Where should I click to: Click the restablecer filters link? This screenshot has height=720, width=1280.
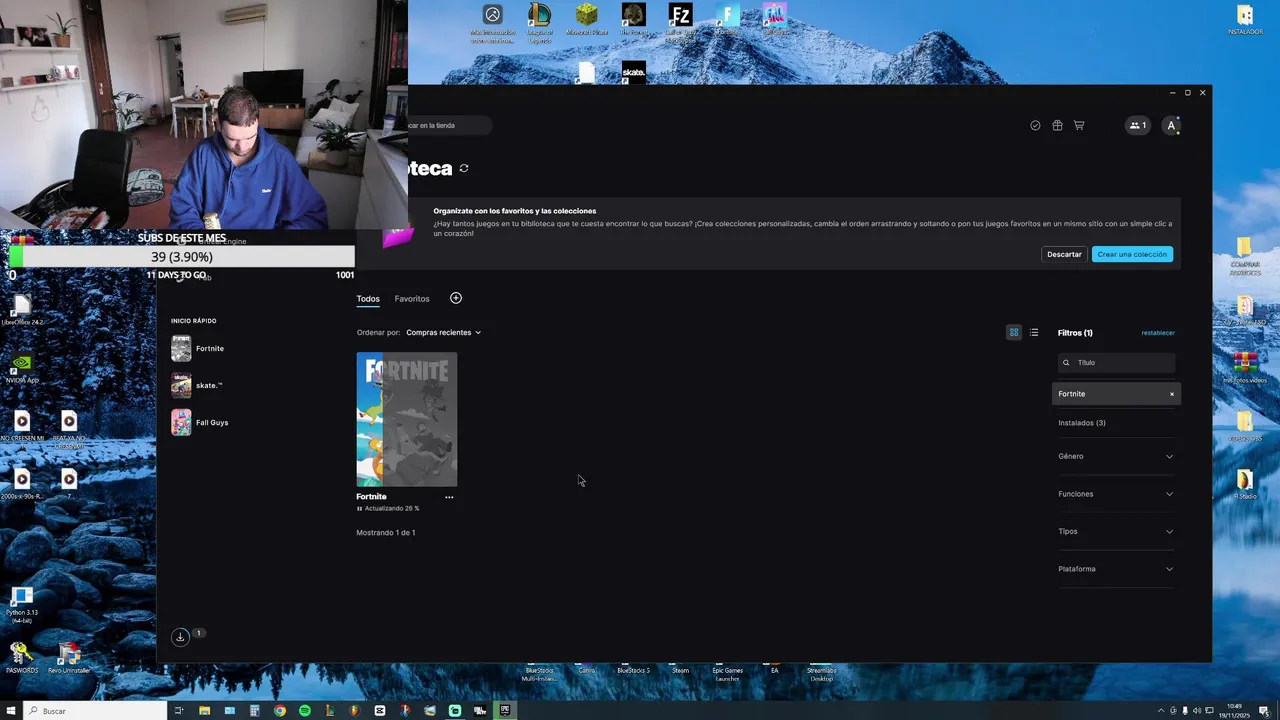(1158, 333)
